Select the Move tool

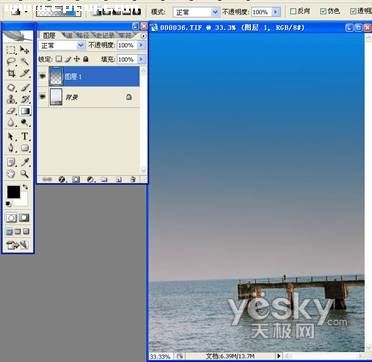pos(24,50)
